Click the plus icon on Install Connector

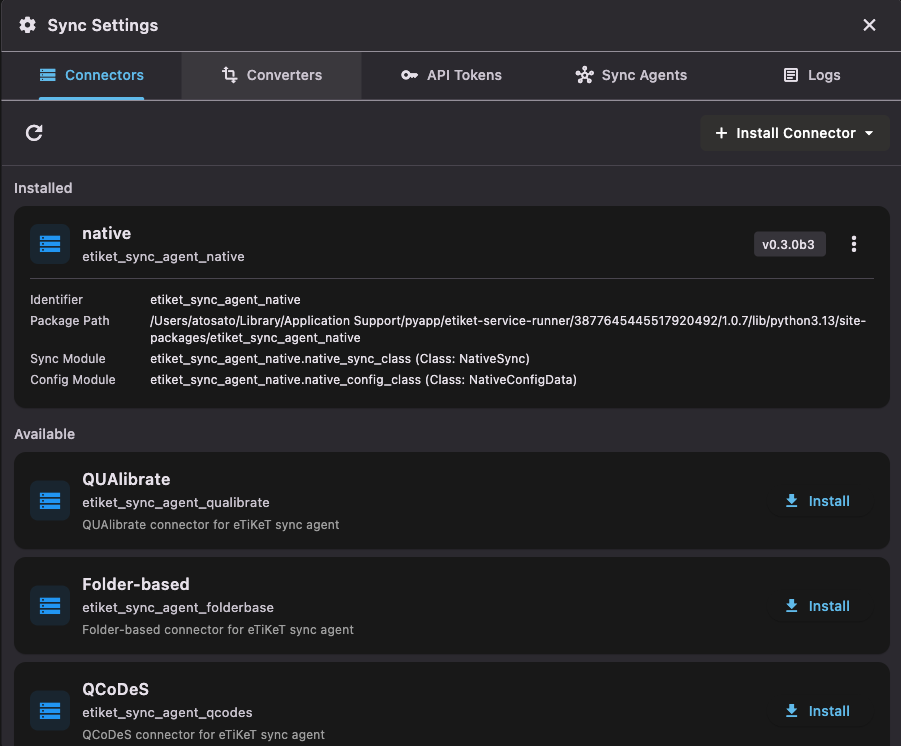(721, 133)
